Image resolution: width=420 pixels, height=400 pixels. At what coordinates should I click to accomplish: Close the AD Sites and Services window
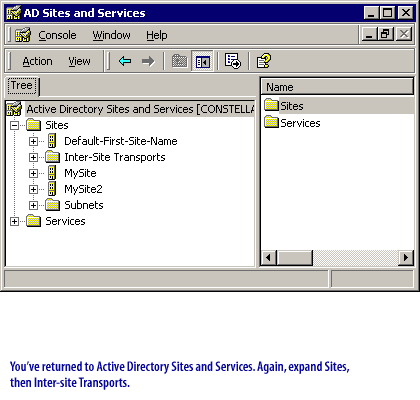point(406,13)
